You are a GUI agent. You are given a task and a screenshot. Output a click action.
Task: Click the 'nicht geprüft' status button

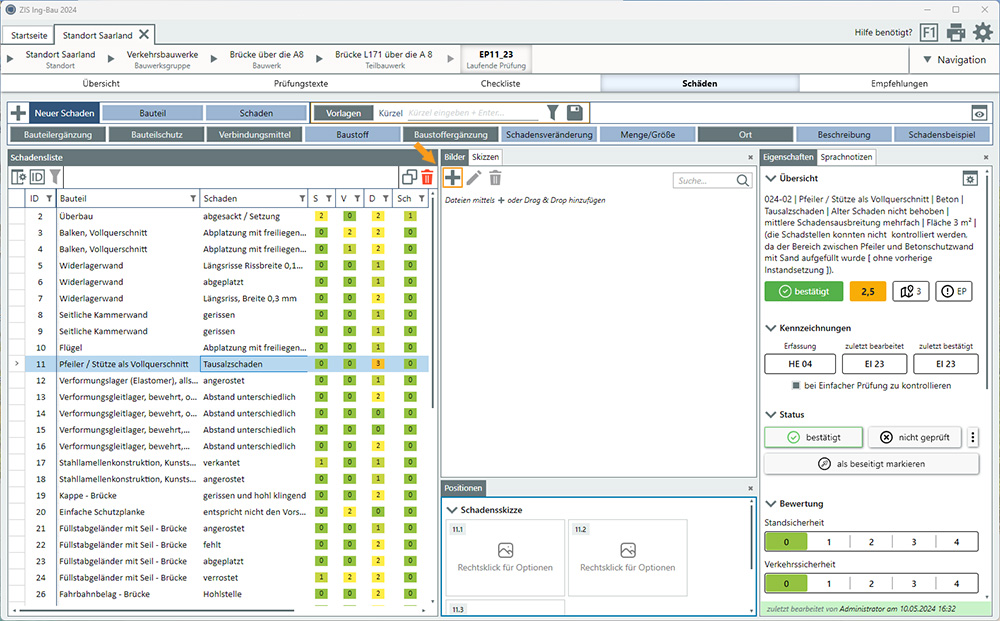[x=914, y=437]
